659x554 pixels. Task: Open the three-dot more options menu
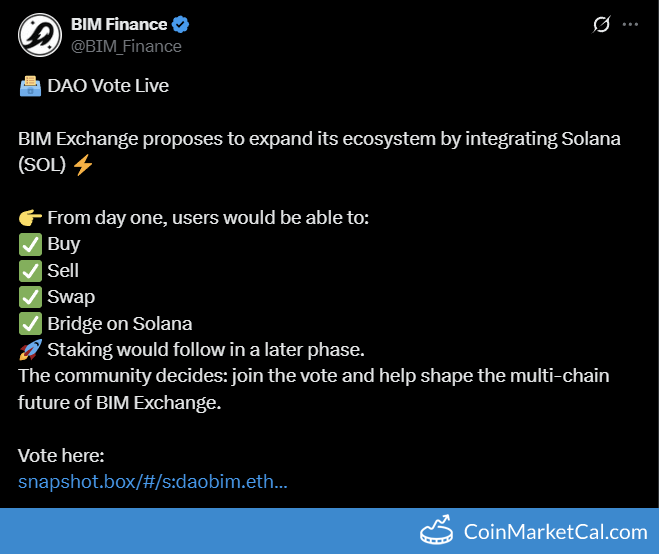(x=630, y=24)
